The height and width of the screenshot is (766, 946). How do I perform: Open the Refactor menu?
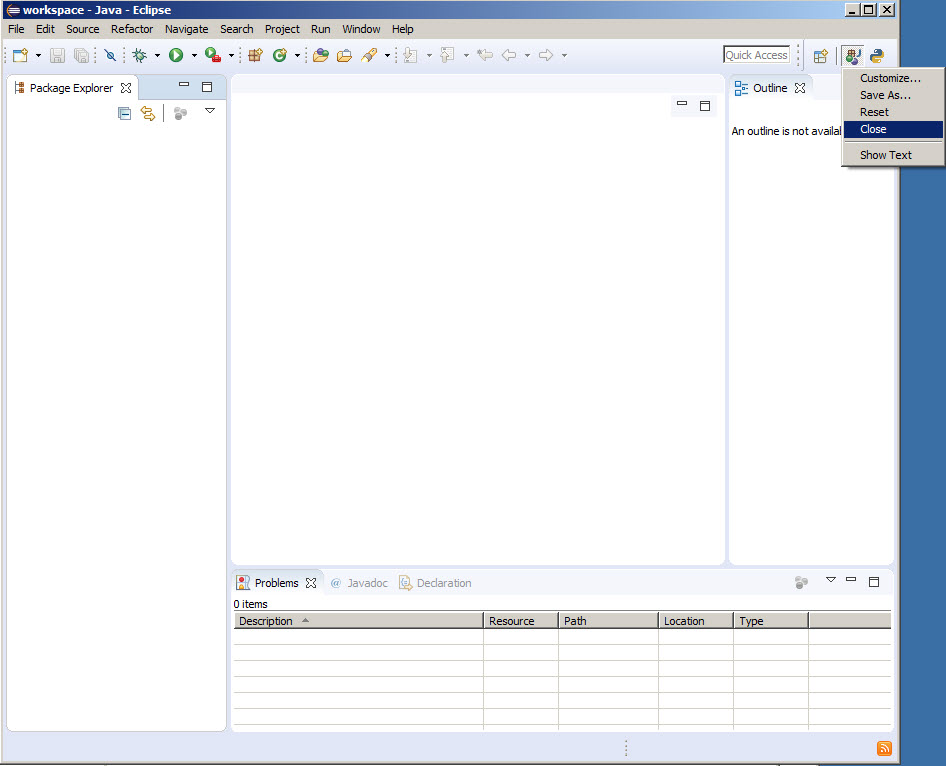[132, 29]
